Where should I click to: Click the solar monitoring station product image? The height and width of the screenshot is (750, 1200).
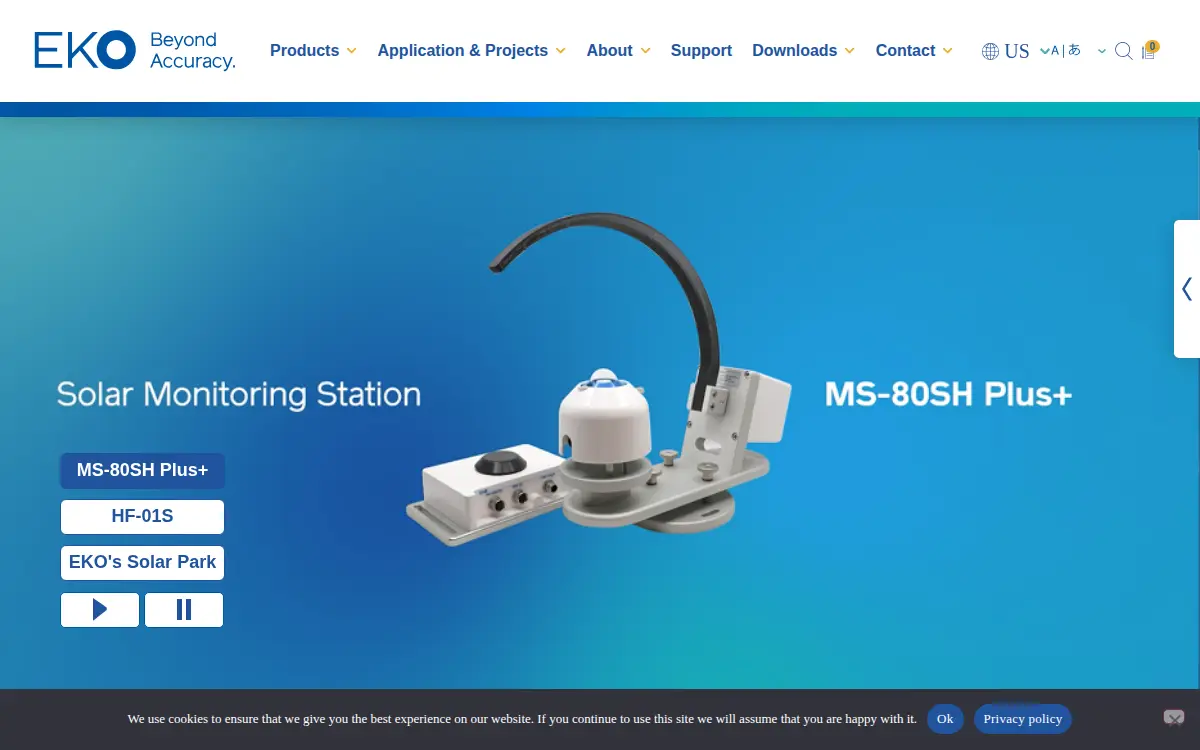pos(600,380)
